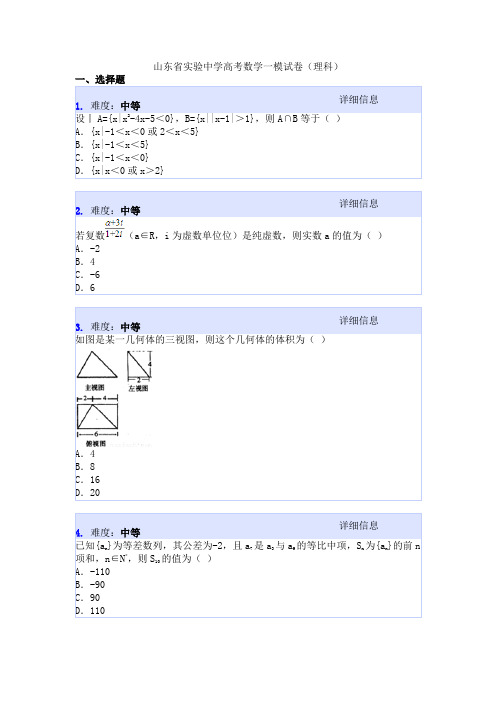The width and height of the screenshot is (496, 702).
Task: Open 详细信息 link for question 4
Action: 359,526
